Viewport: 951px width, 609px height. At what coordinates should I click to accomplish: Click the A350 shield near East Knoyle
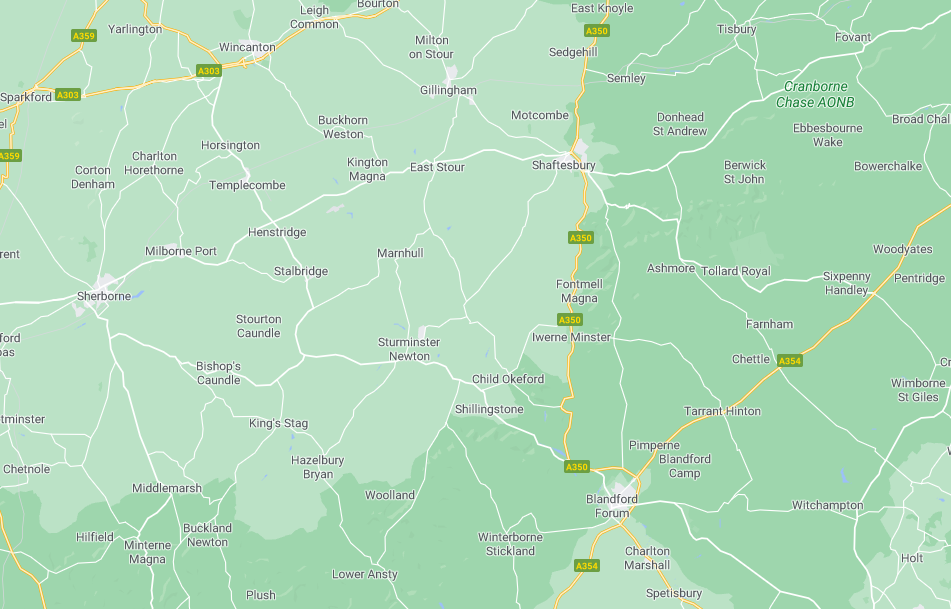coord(596,31)
